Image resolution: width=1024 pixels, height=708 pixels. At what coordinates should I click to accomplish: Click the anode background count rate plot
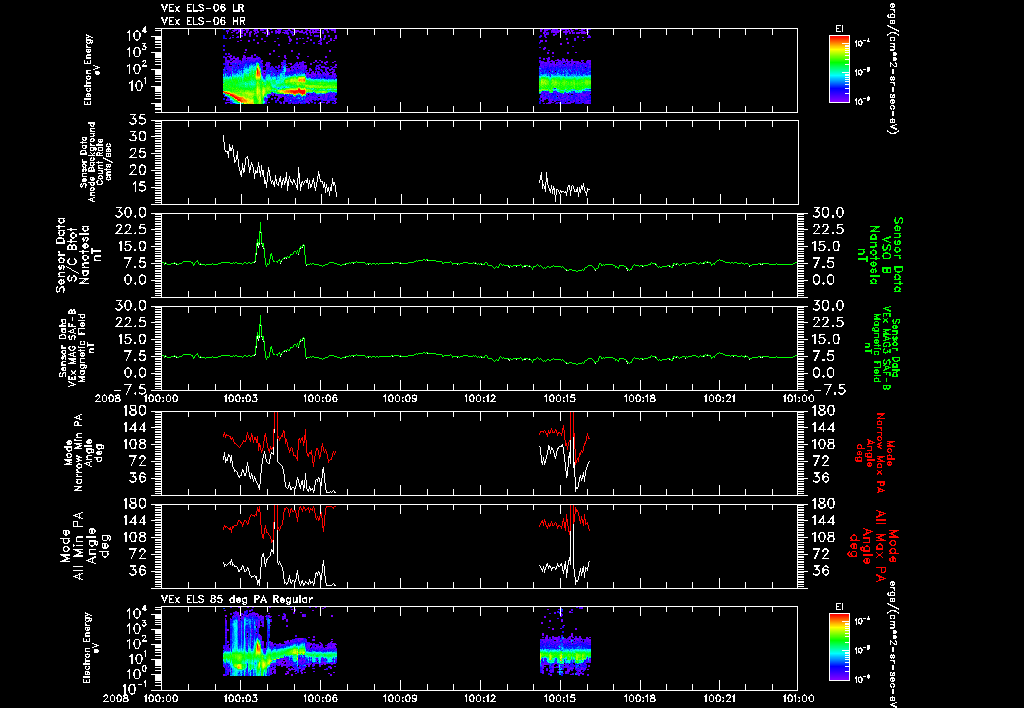point(479,162)
